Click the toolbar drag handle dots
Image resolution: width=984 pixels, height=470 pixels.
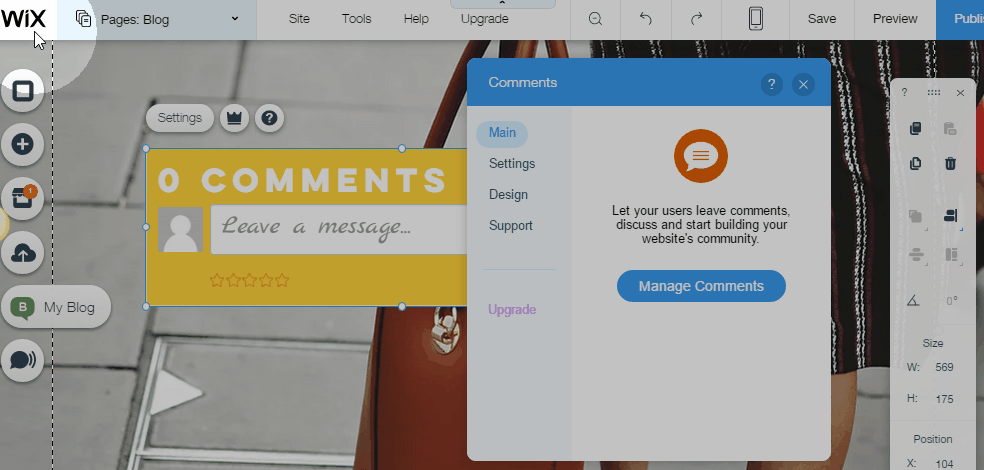[x=934, y=93]
